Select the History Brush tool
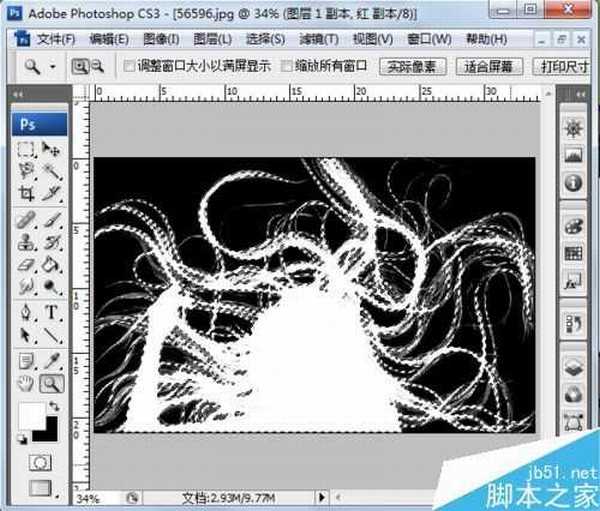600x511 pixels. click(x=52, y=242)
